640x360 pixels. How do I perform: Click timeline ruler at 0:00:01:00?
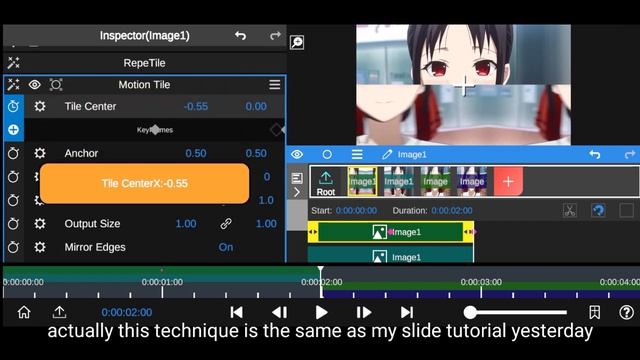(162, 282)
